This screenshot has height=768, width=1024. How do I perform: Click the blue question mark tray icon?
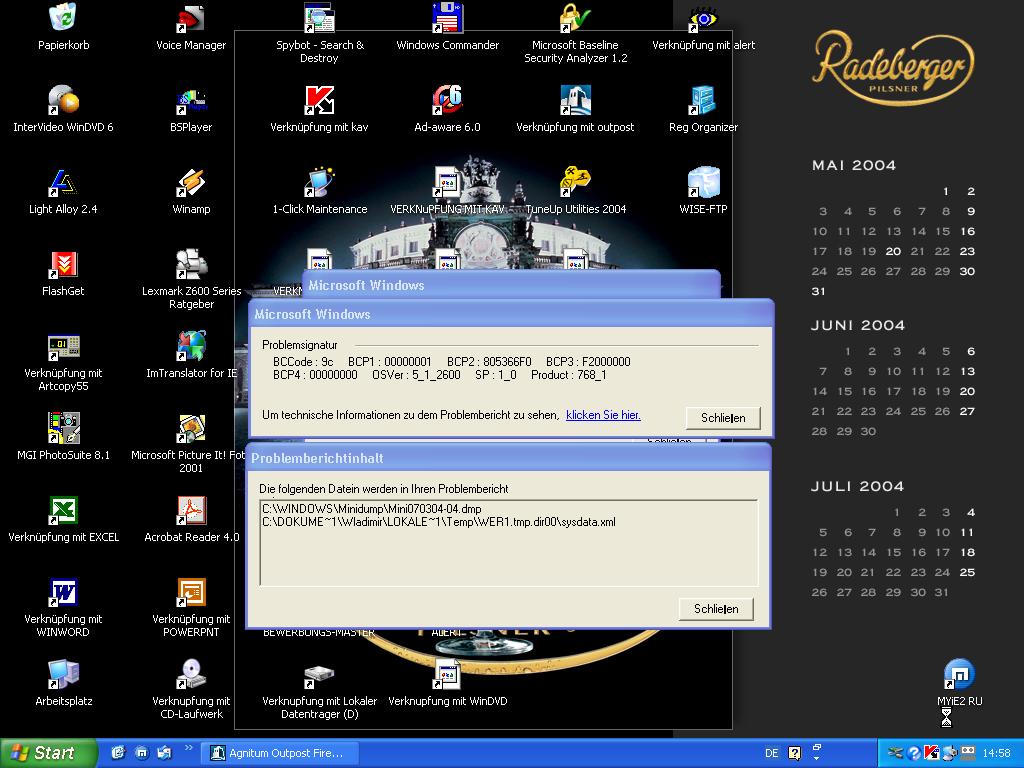tap(914, 753)
